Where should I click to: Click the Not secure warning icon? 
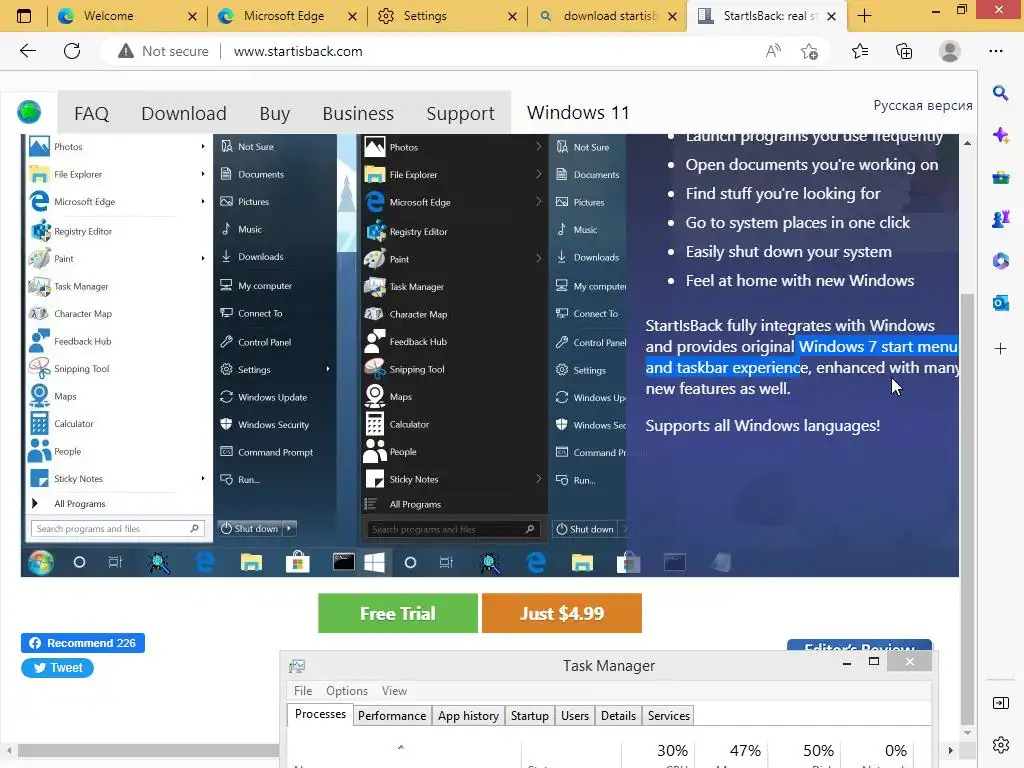tap(125, 51)
